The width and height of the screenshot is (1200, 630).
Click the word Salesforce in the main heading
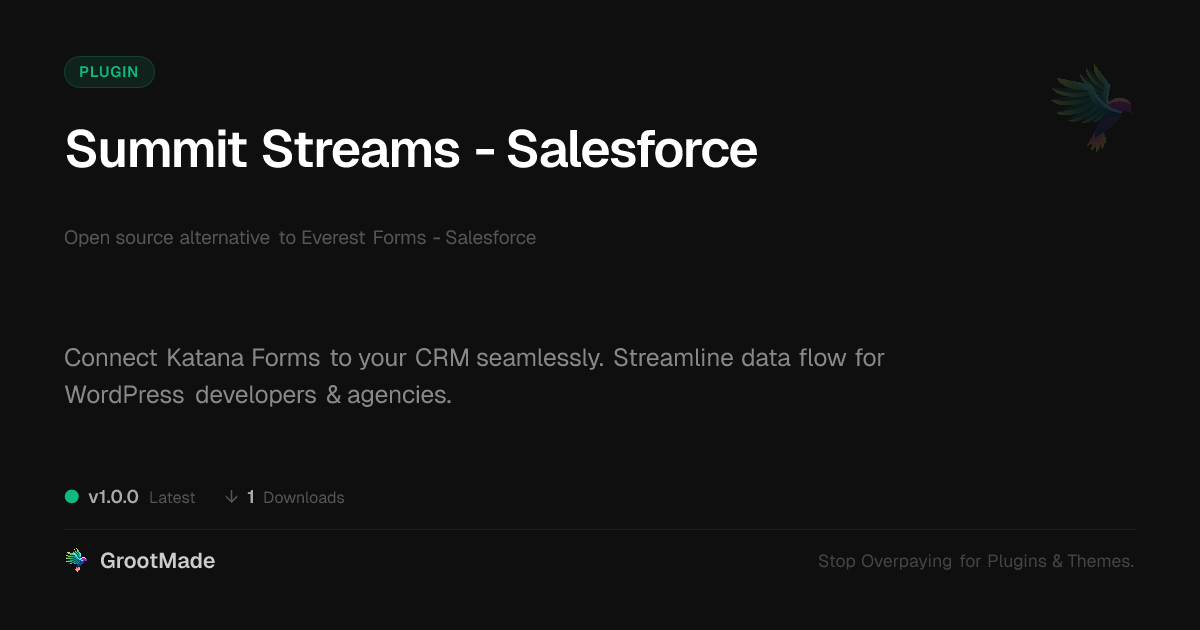pyautogui.click(x=631, y=149)
